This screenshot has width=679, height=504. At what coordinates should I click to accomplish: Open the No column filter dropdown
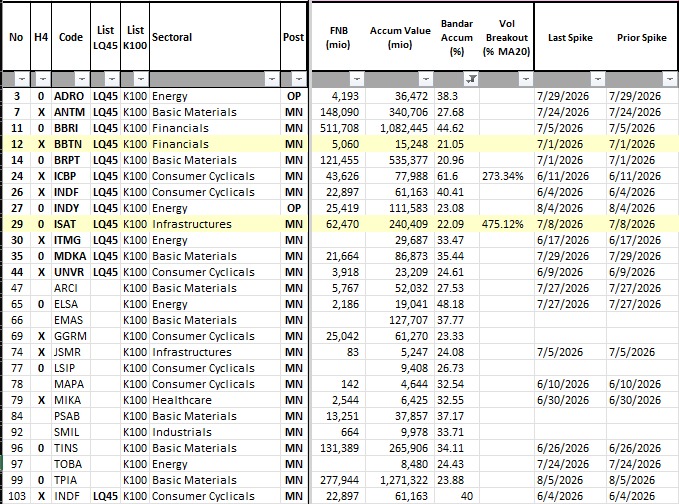point(22,79)
